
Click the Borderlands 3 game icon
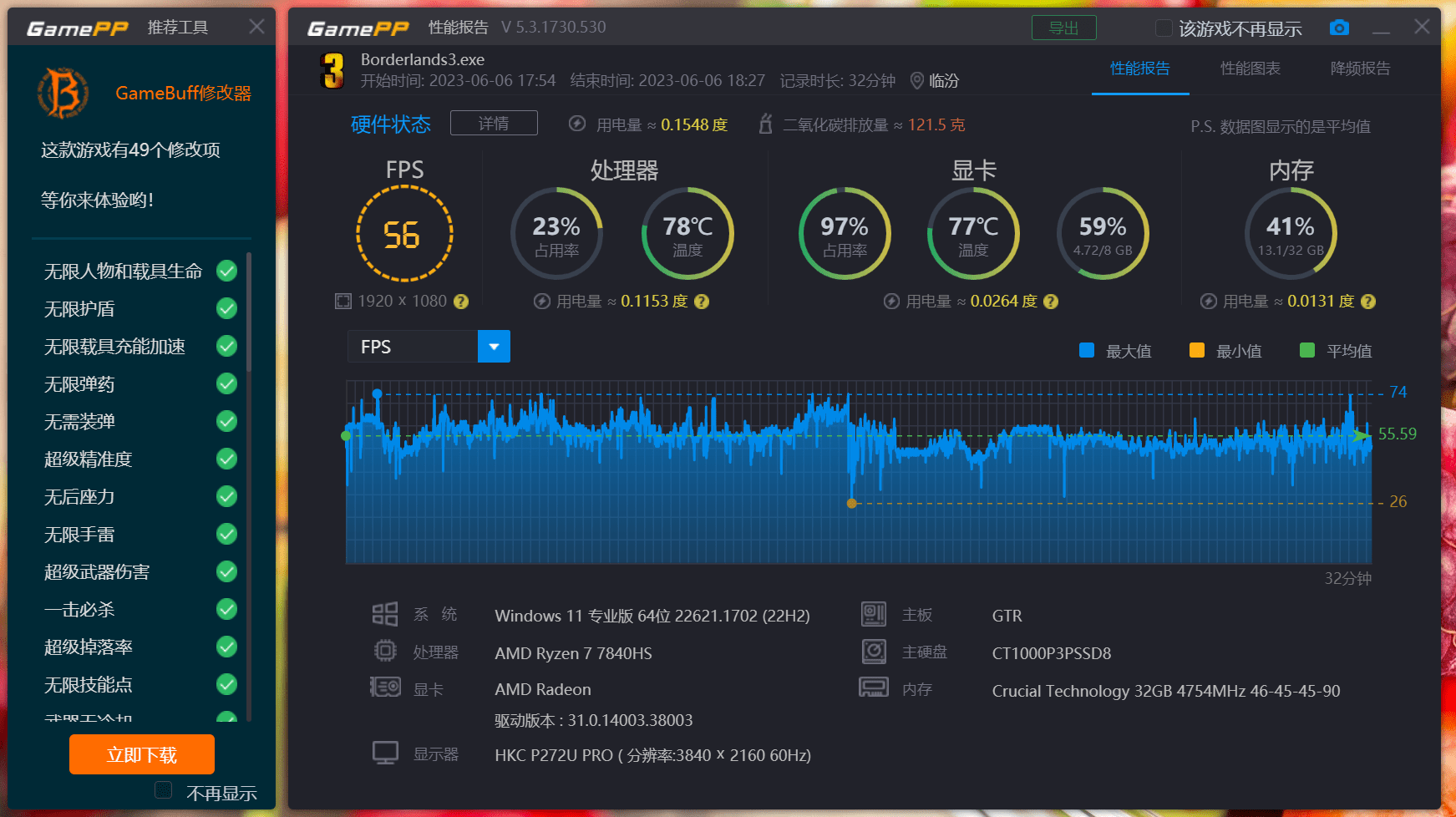pos(332,70)
